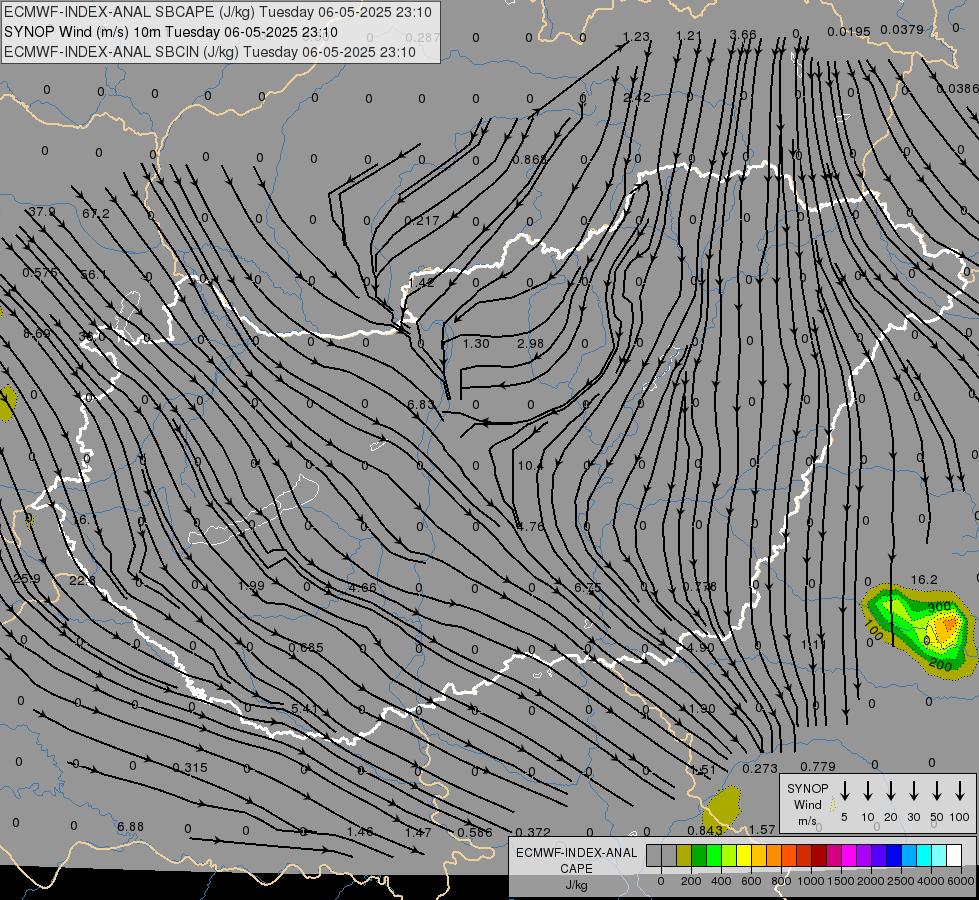This screenshot has width=979, height=900.
Task: Click the 6.83 value on the map
Action: [x=420, y=405]
